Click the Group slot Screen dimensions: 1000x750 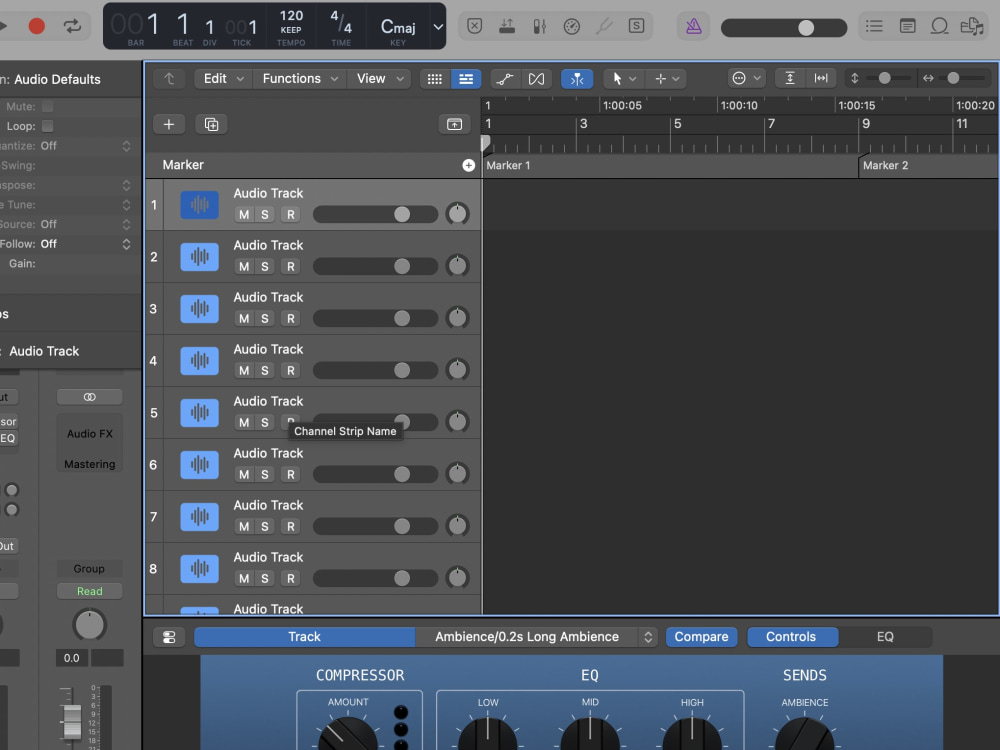(x=89, y=569)
